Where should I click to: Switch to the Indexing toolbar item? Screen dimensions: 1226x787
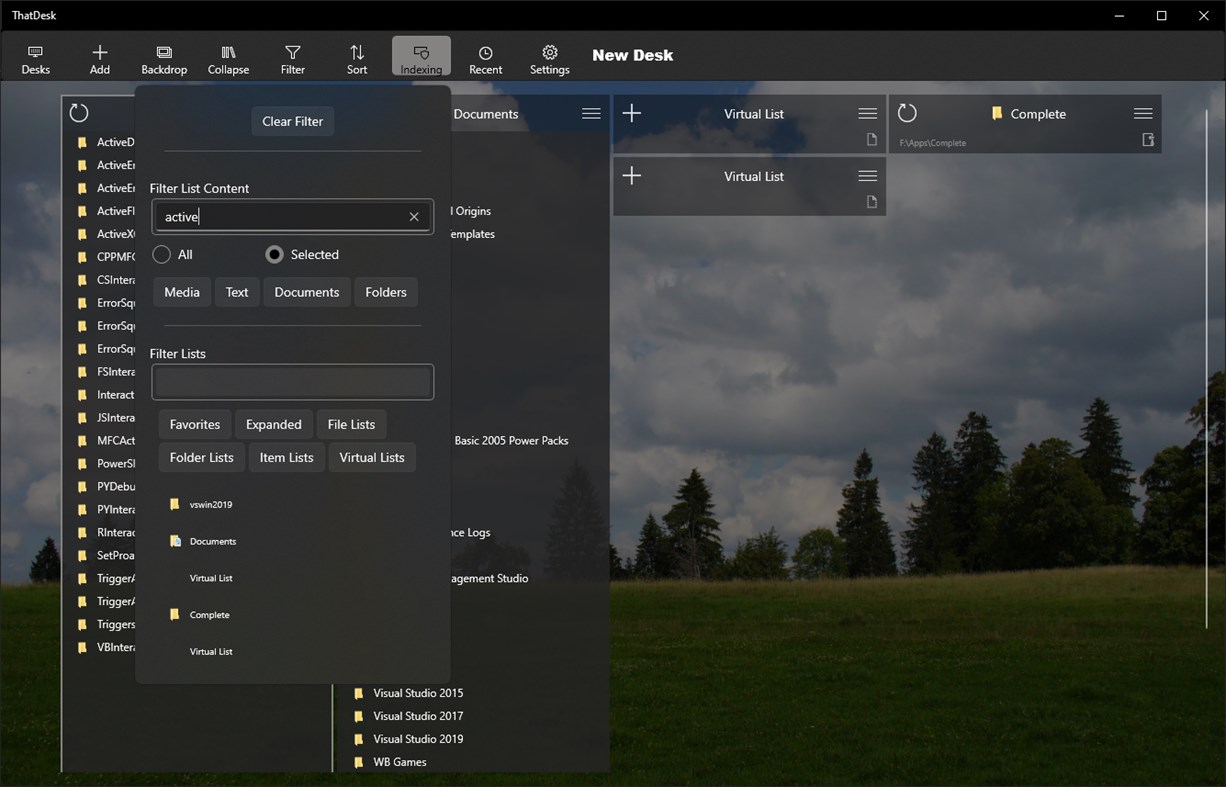421,56
